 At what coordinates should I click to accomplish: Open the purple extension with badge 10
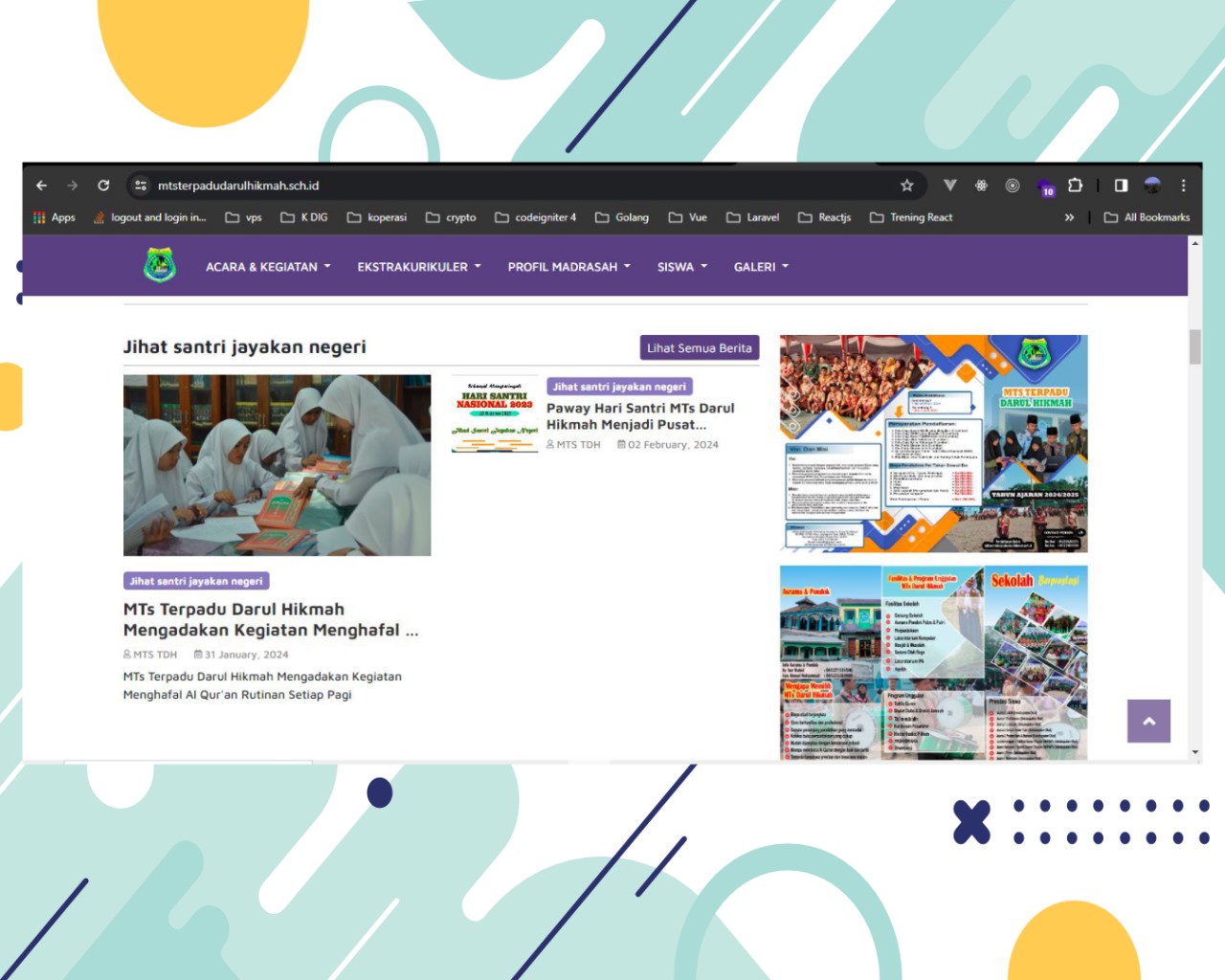pyautogui.click(x=1045, y=187)
